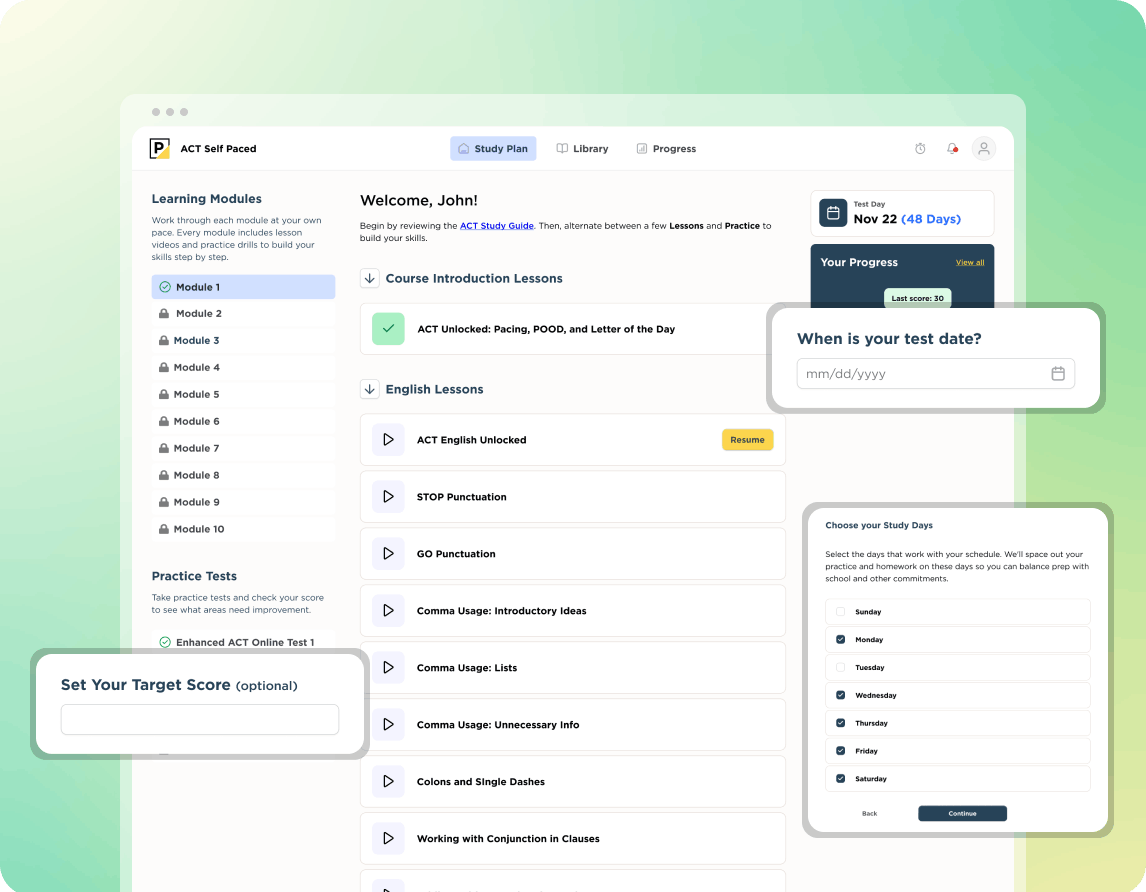Check the Sunday study day
Viewport: 1146px width, 892px height.
840,611
